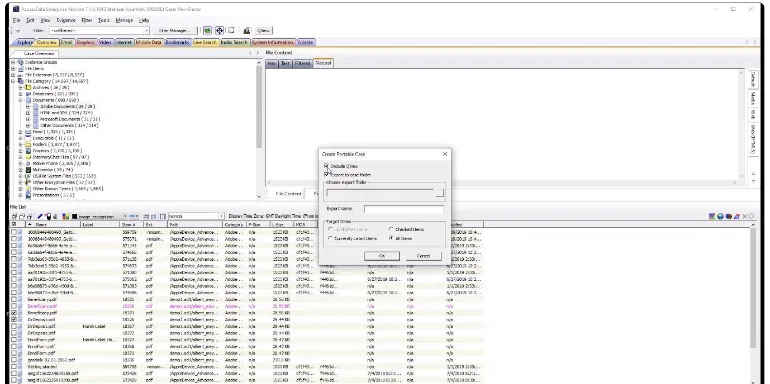This screenshot has height=384, width=770.
Task: Switch to the Bookmarks tab
Action: tap(177, 43)
